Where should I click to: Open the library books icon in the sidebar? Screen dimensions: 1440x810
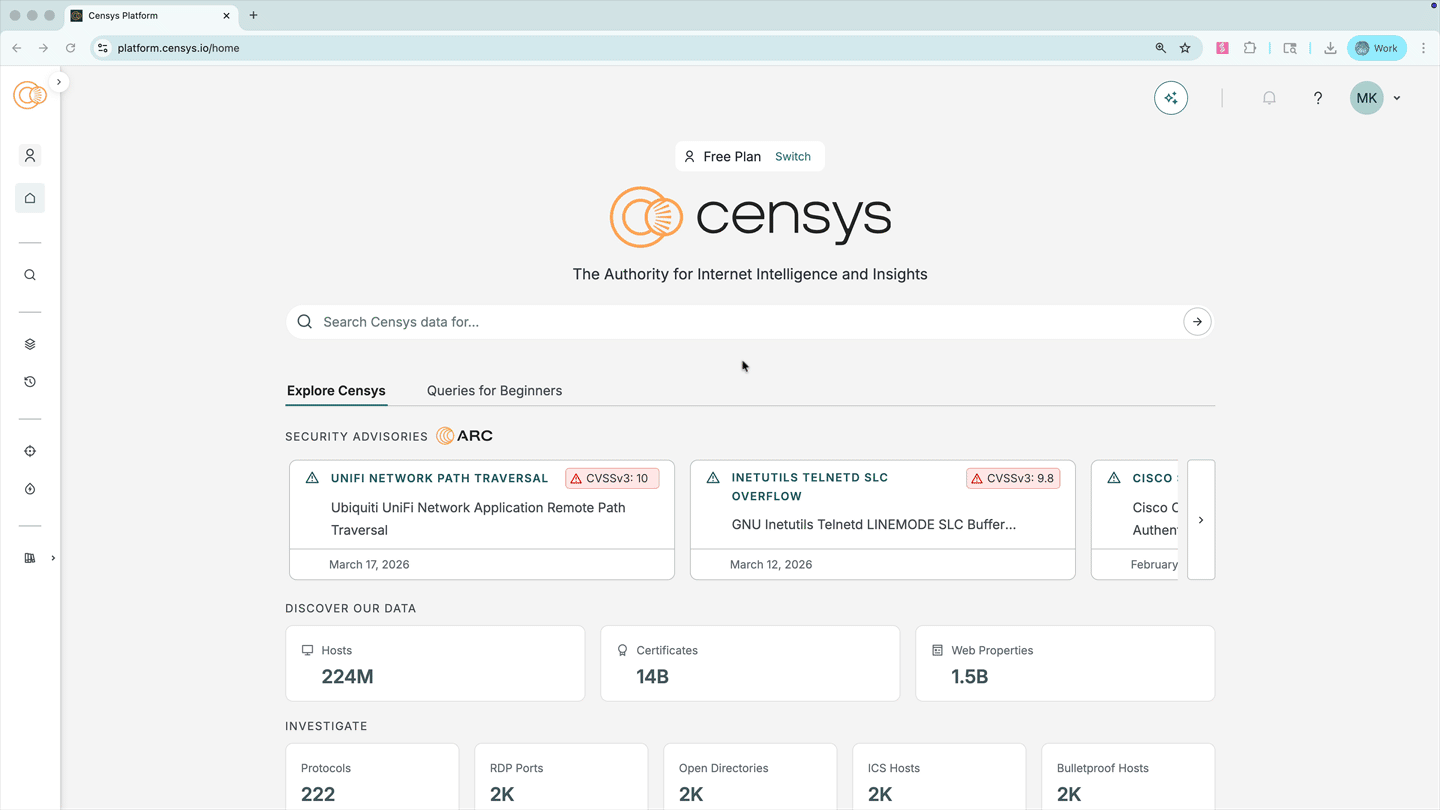tap(30, 558)
